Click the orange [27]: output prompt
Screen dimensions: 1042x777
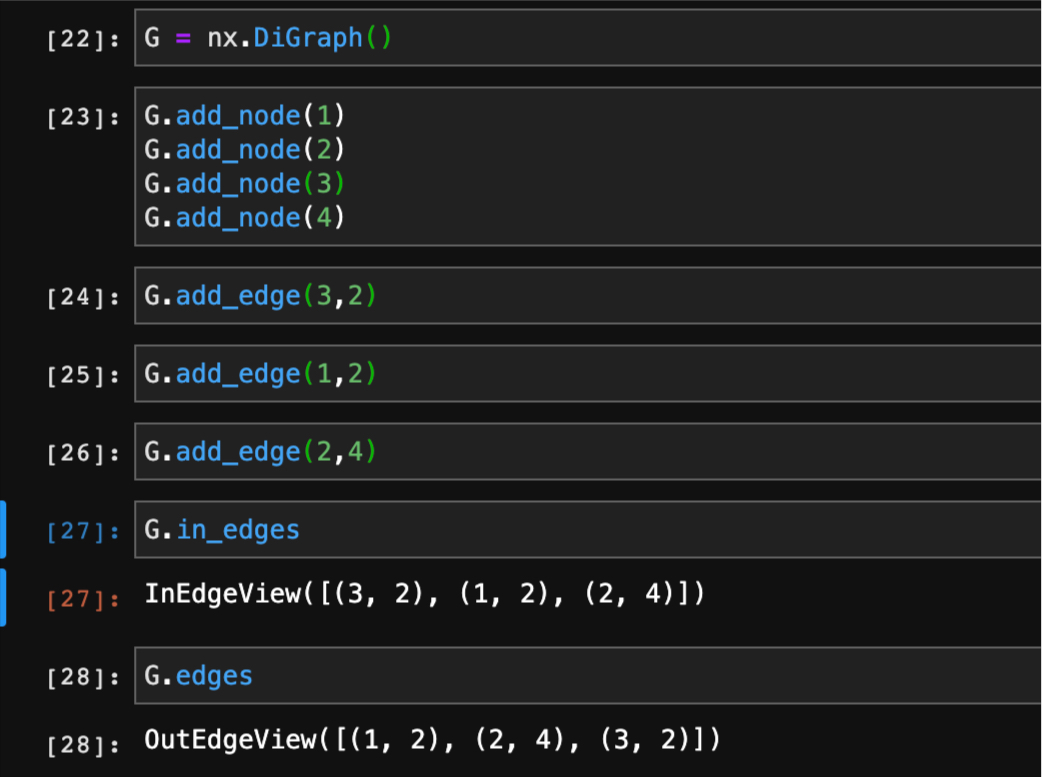[83, 596]
